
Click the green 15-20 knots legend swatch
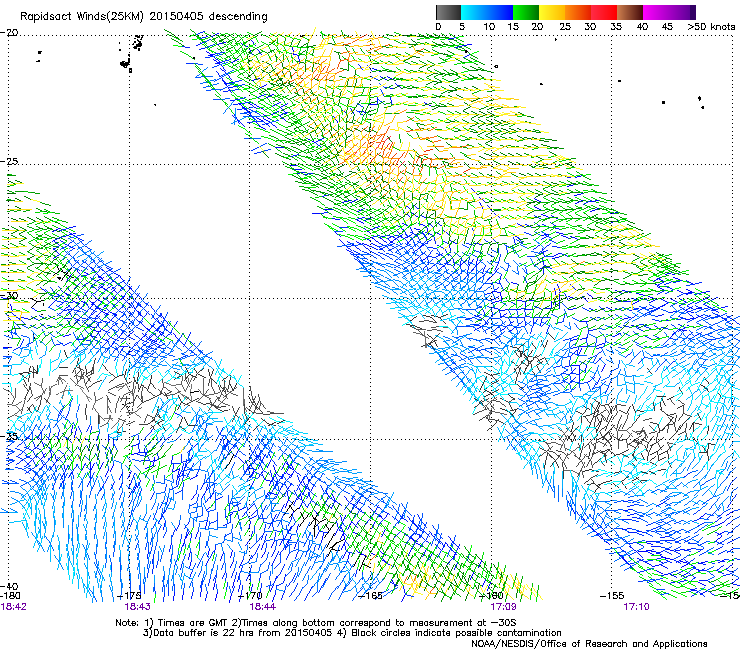(526, 12)
